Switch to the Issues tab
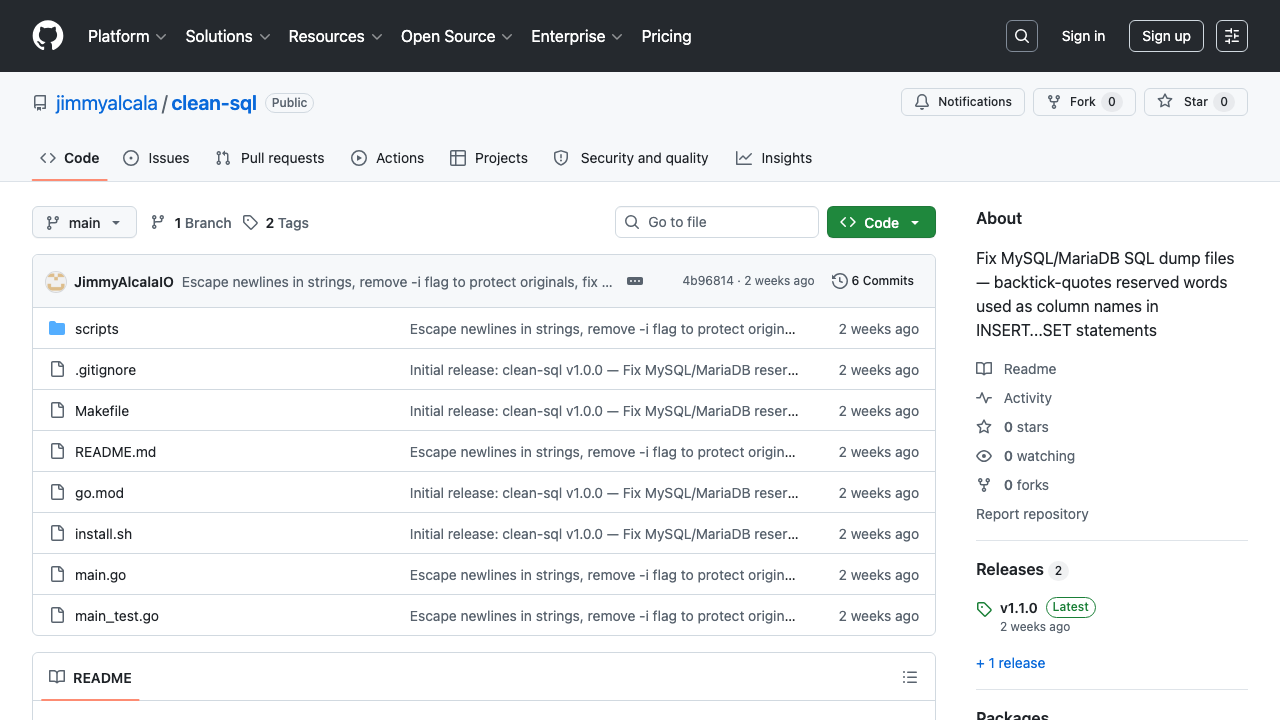The image size is (1280, 720). [157, 158]
